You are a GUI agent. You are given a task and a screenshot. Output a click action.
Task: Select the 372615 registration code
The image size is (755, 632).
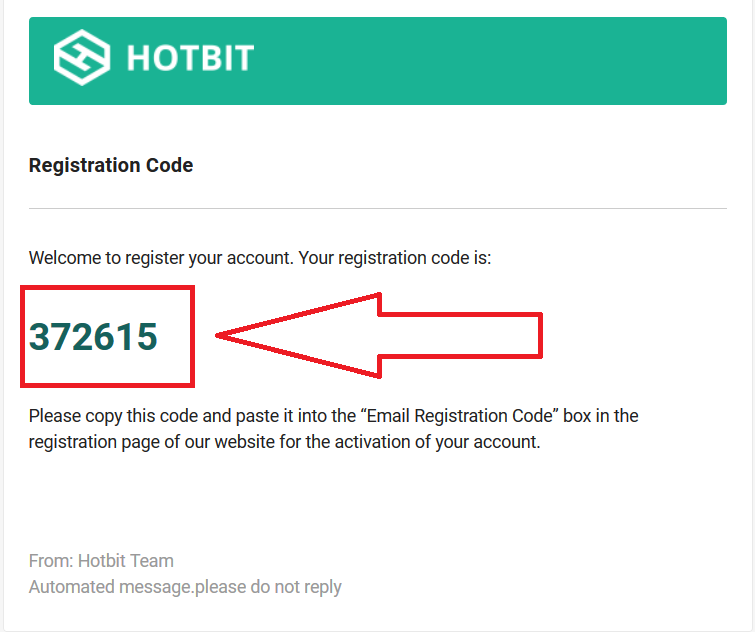[x=93, y=336]
